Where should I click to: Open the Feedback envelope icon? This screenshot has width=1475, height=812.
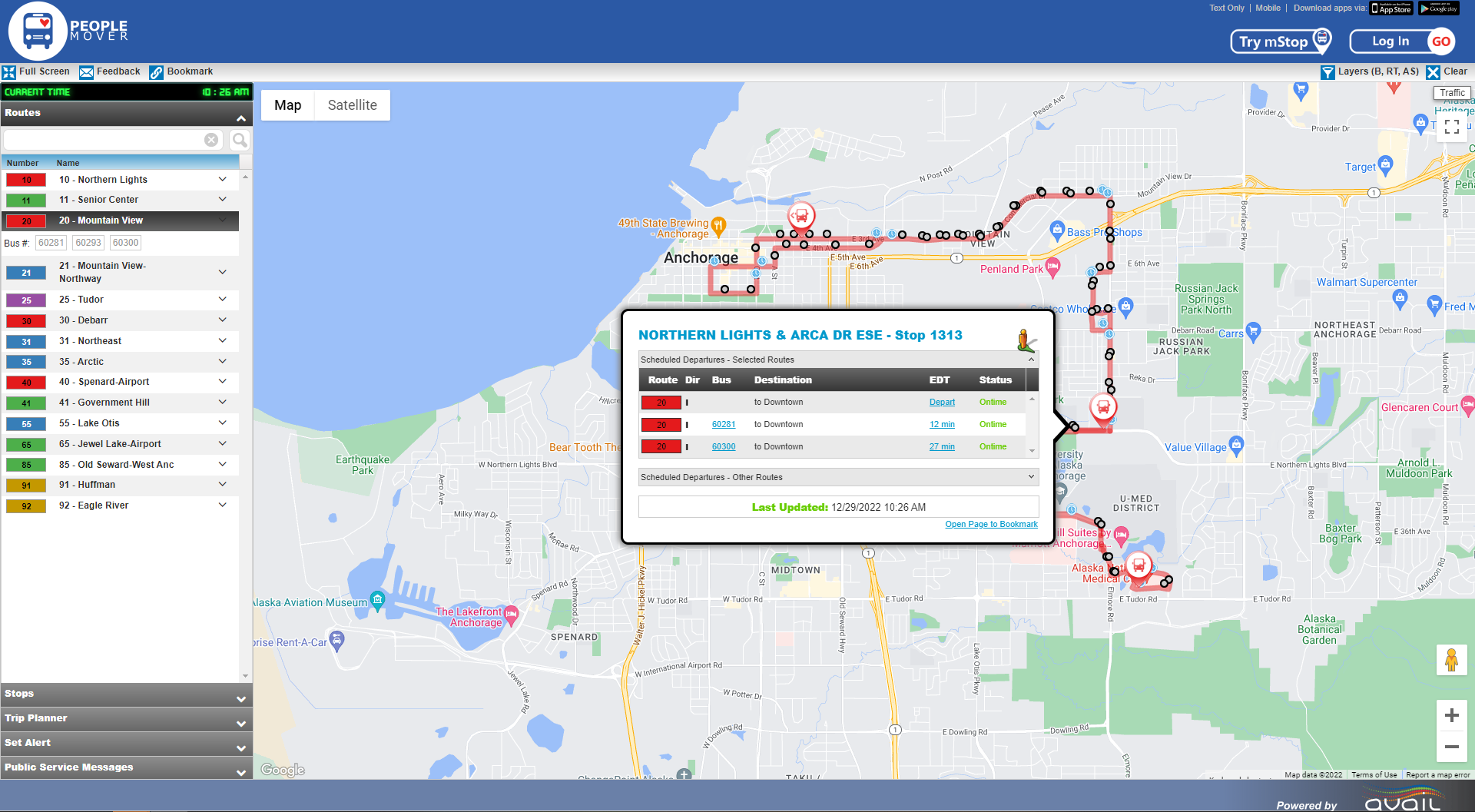pos(86,72)
